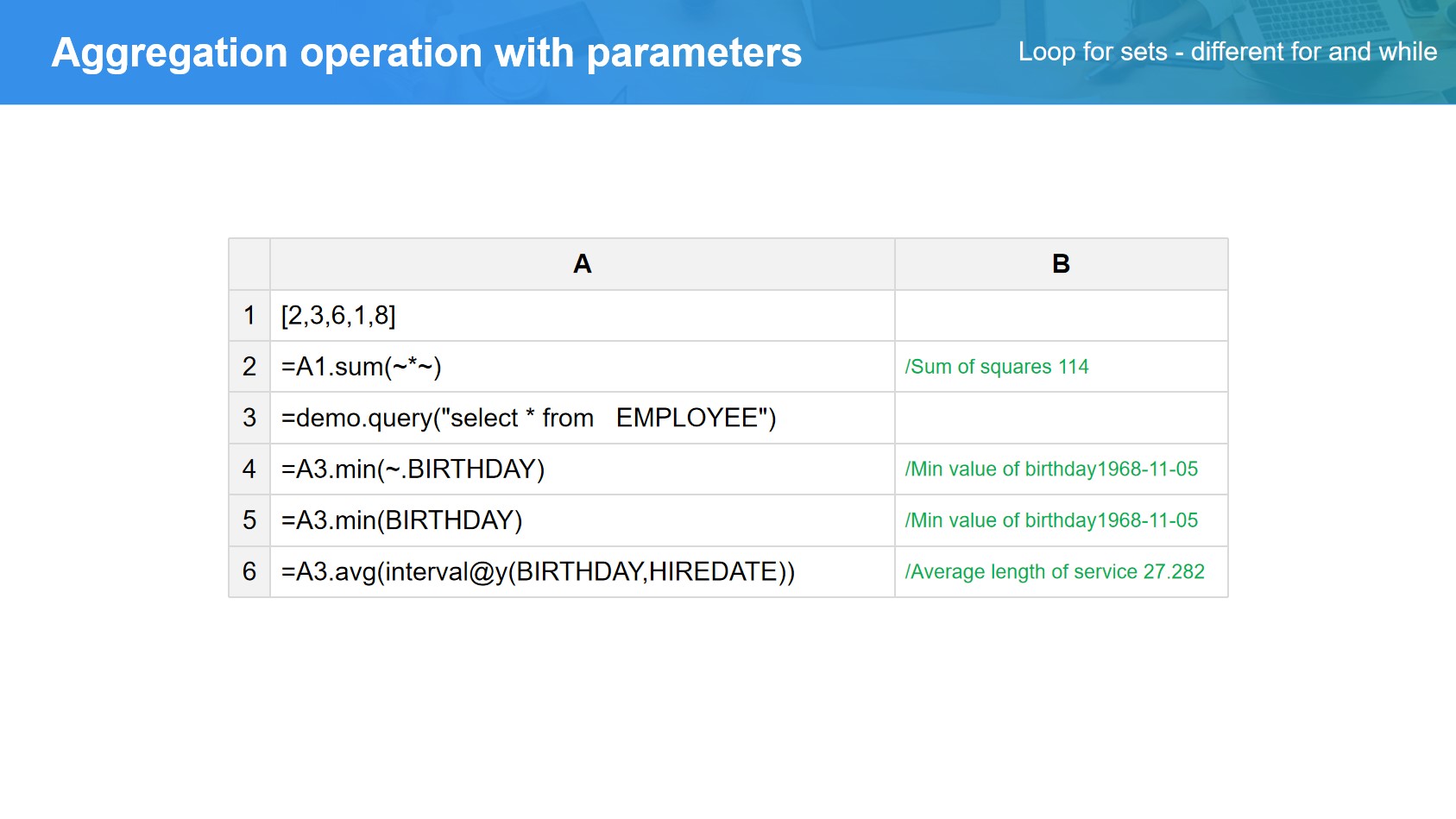Click the blank top-left corner table cell
This screenshot has height=819, width=1456.
click(x=249, y=264)
